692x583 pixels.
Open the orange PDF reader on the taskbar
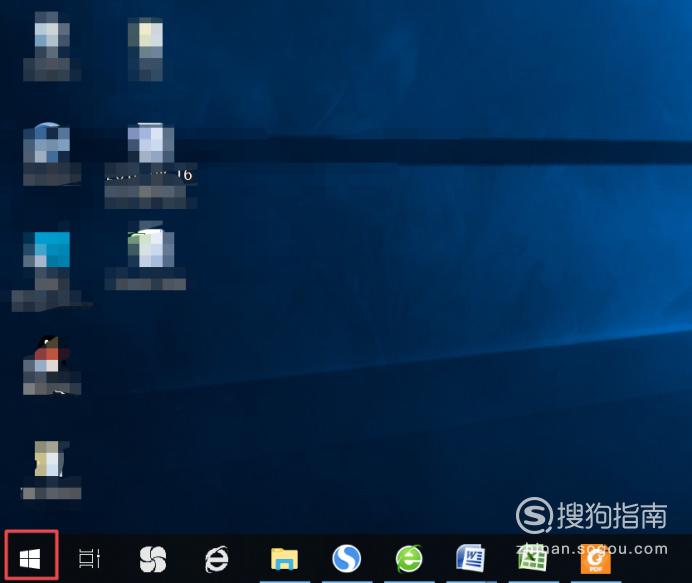pos(596,560)
